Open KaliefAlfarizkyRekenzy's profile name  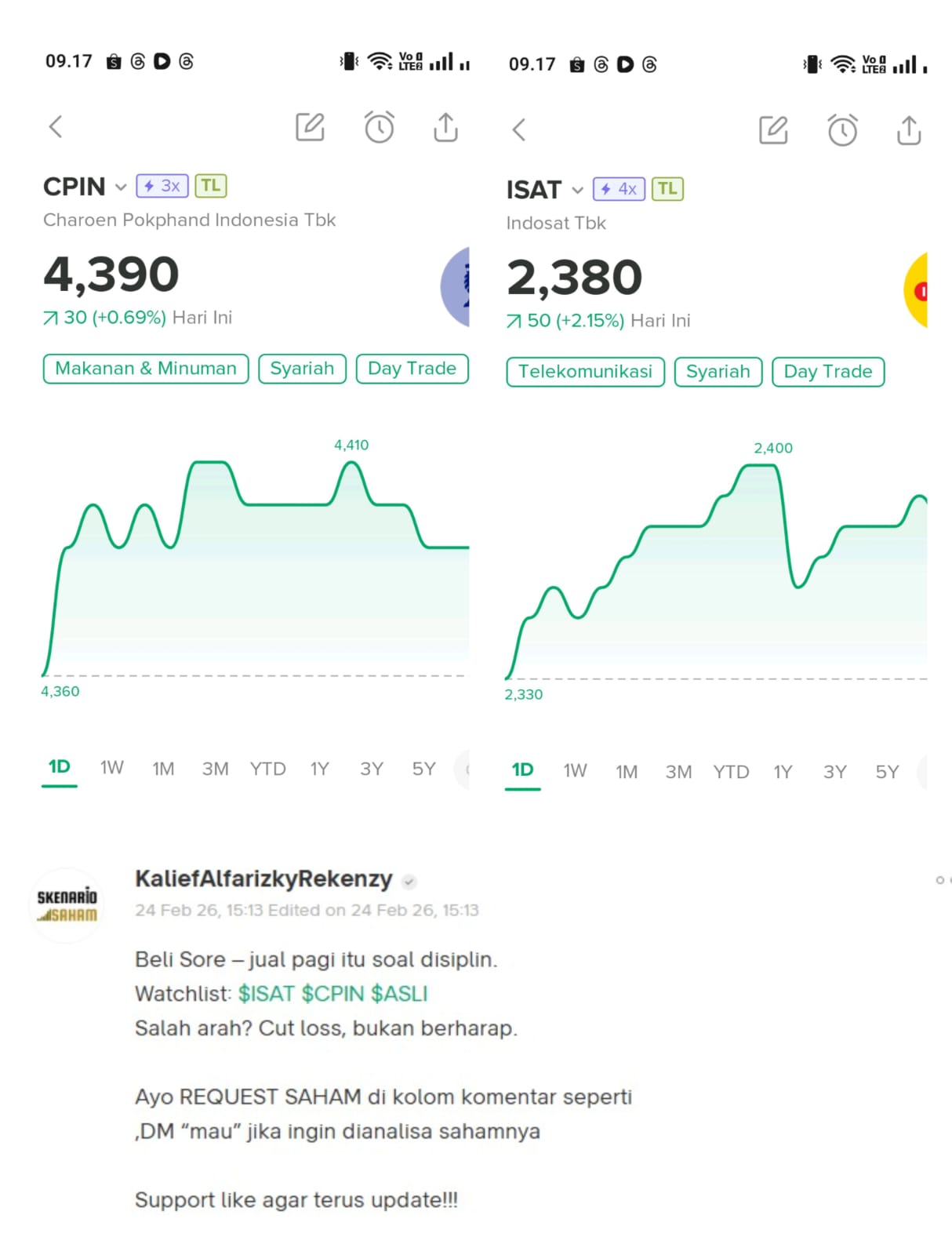point(263,878)
